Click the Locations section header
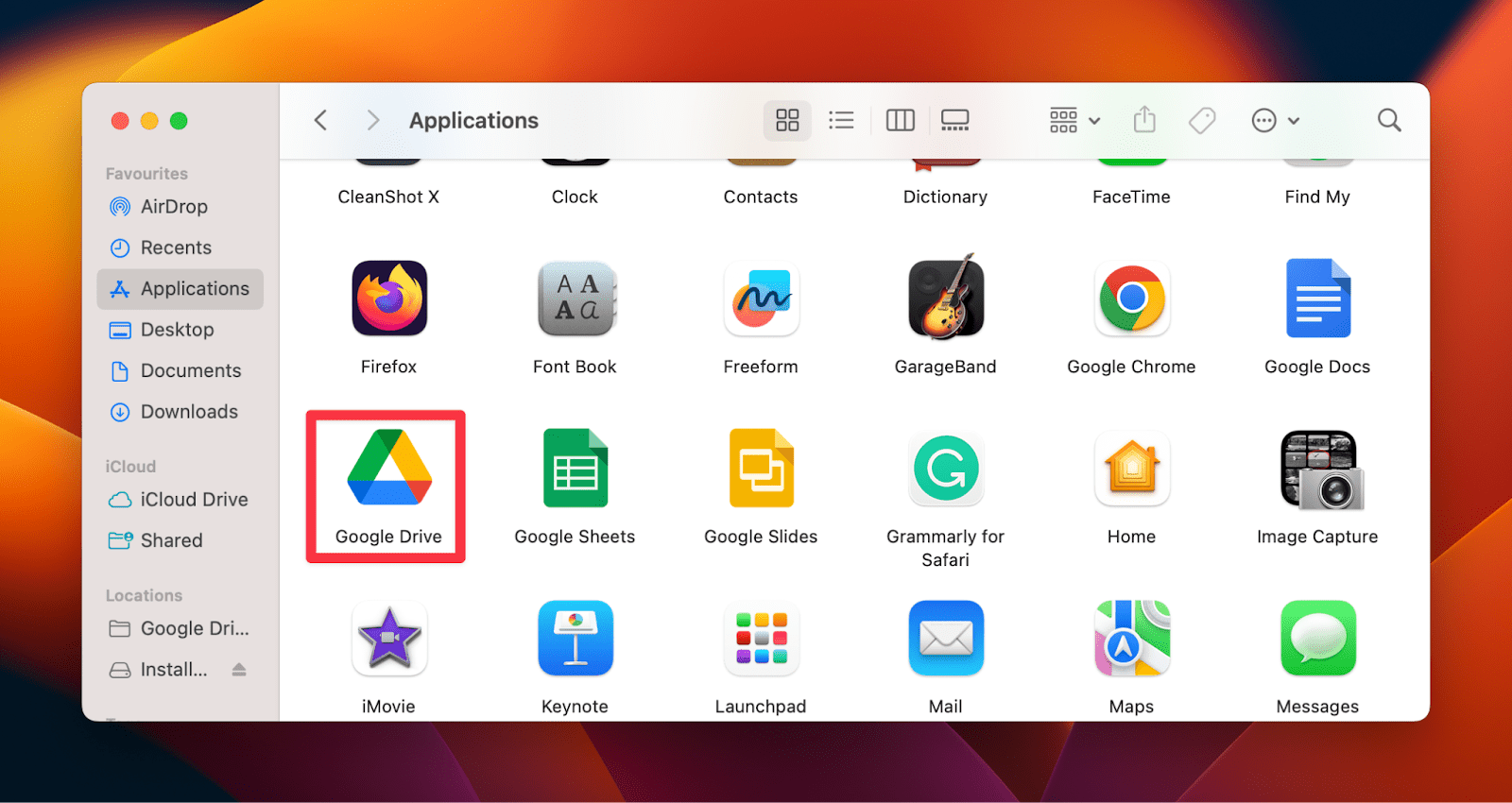 (x=144, y=596)
